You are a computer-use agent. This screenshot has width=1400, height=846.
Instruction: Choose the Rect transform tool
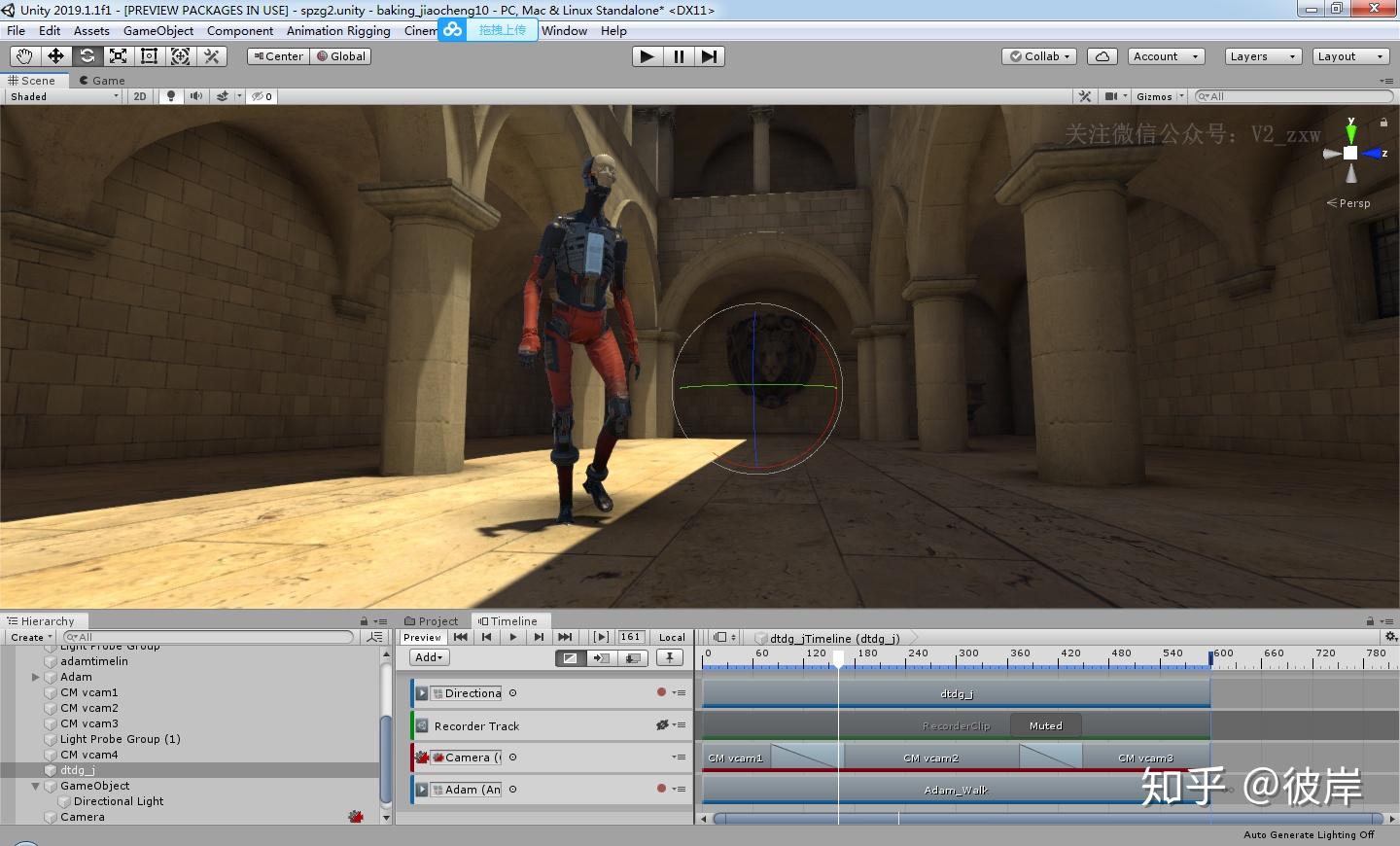[x=149, y=56]
